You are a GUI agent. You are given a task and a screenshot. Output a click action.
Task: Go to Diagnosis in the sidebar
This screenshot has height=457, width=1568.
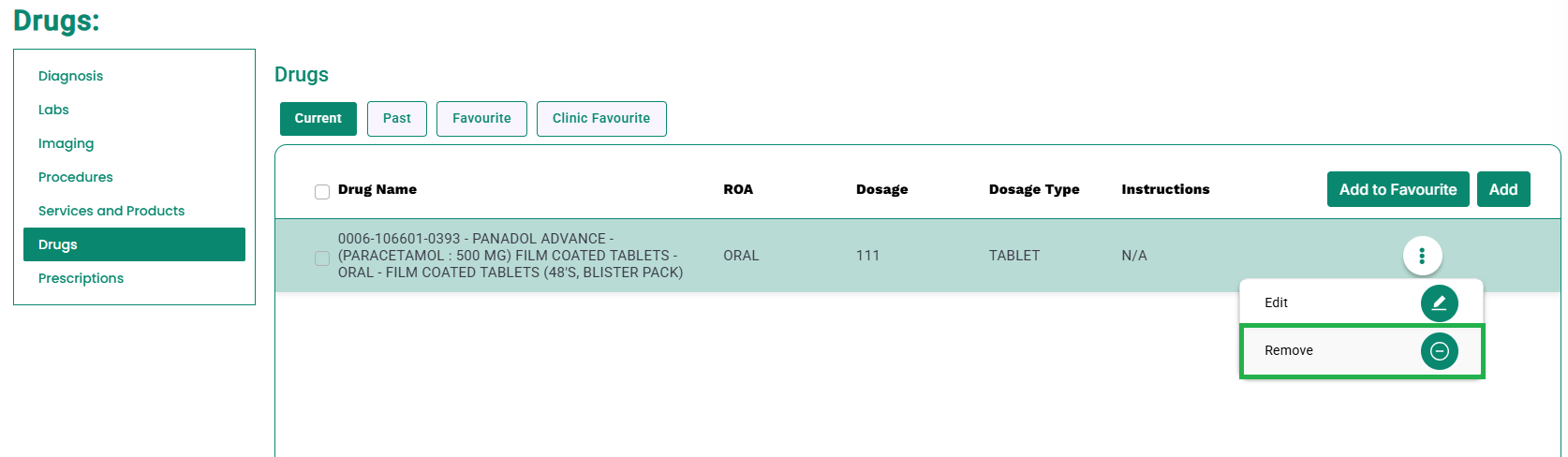71,76
